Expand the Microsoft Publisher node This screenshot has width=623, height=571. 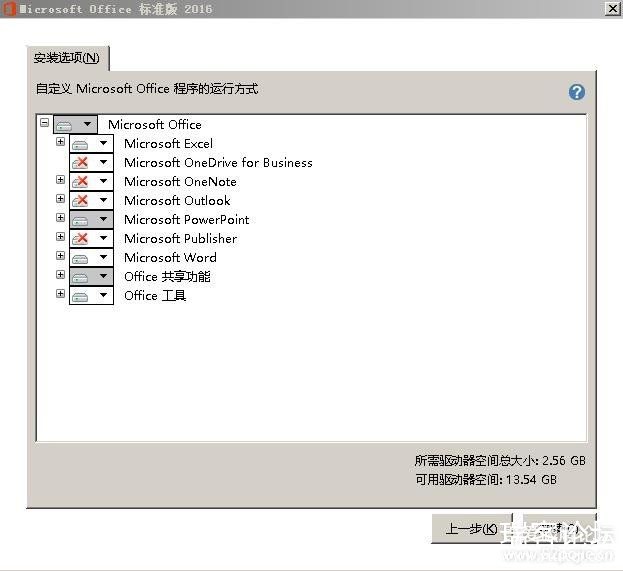point(60,236)
